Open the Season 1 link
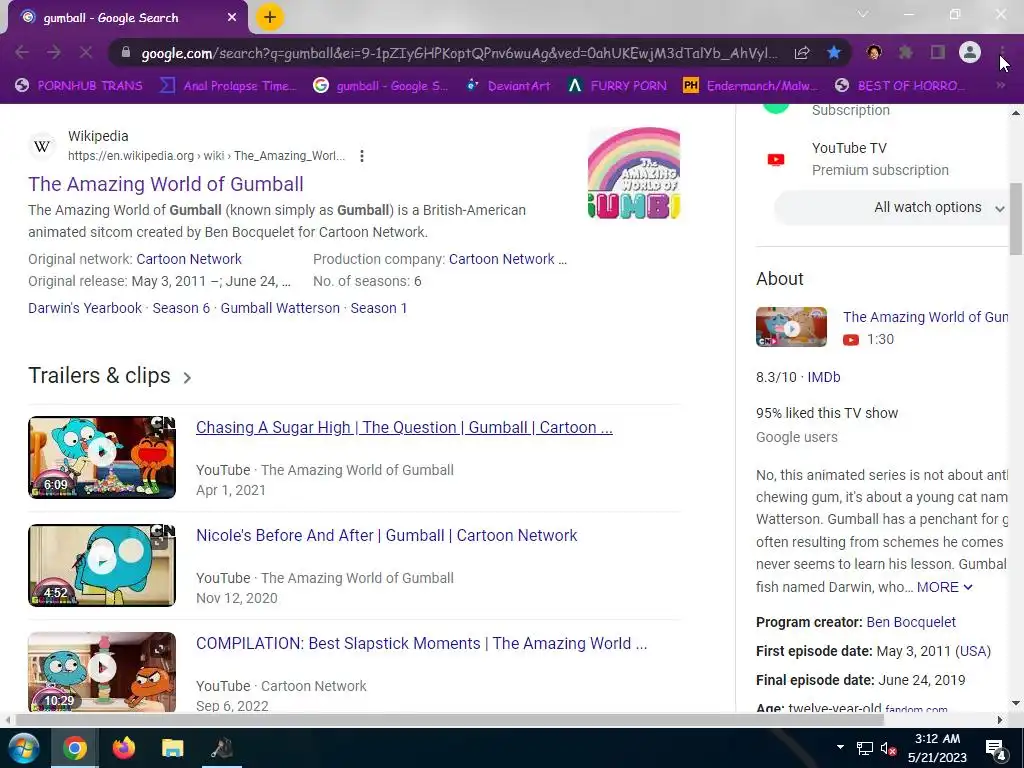This screenshot has height=768, width=1024. click(x=379, y=308)
